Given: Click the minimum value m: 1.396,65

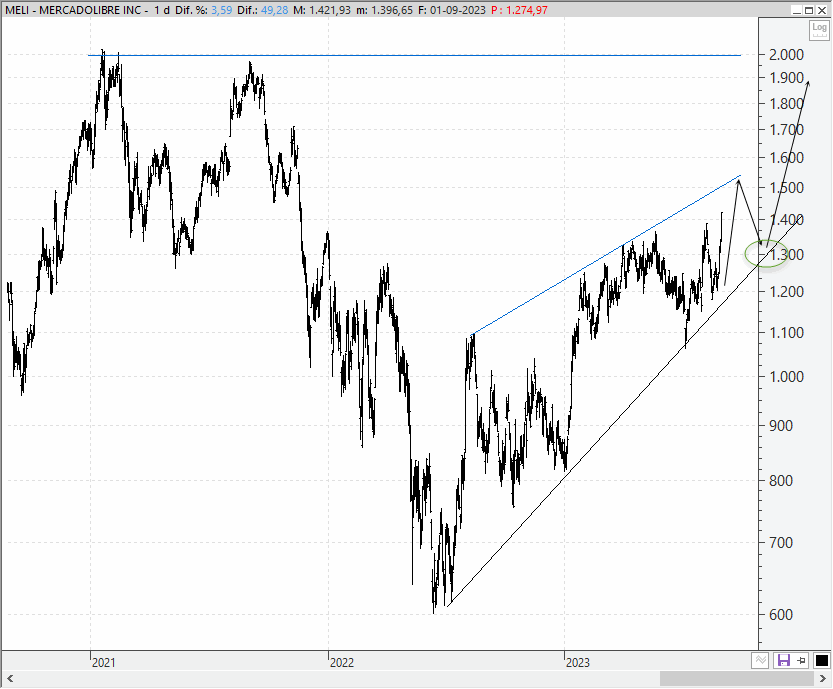Looking at the screenshot, I should pyautogui.click(x=384, y=10).
